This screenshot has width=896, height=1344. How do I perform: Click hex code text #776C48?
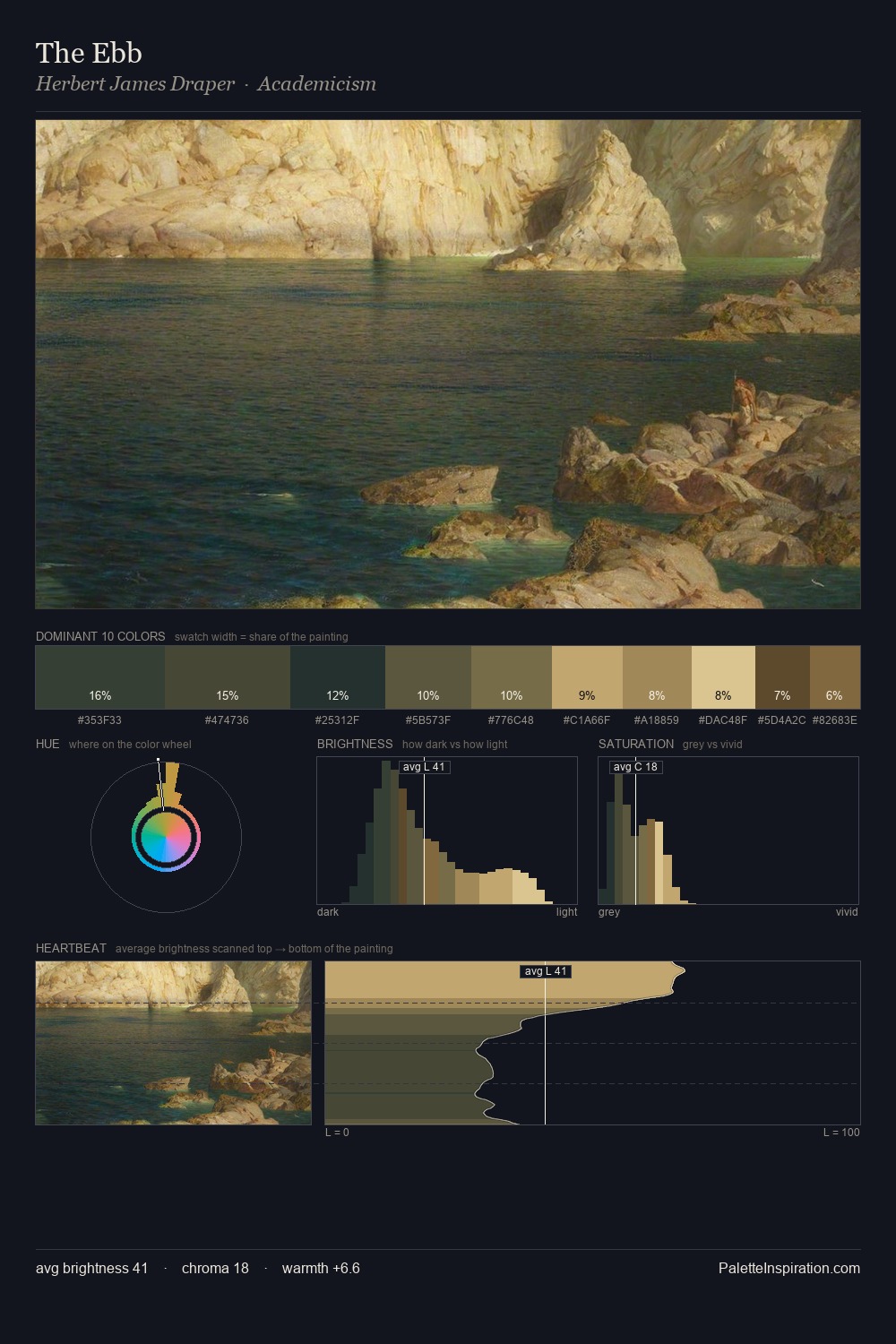pos(511,720)
